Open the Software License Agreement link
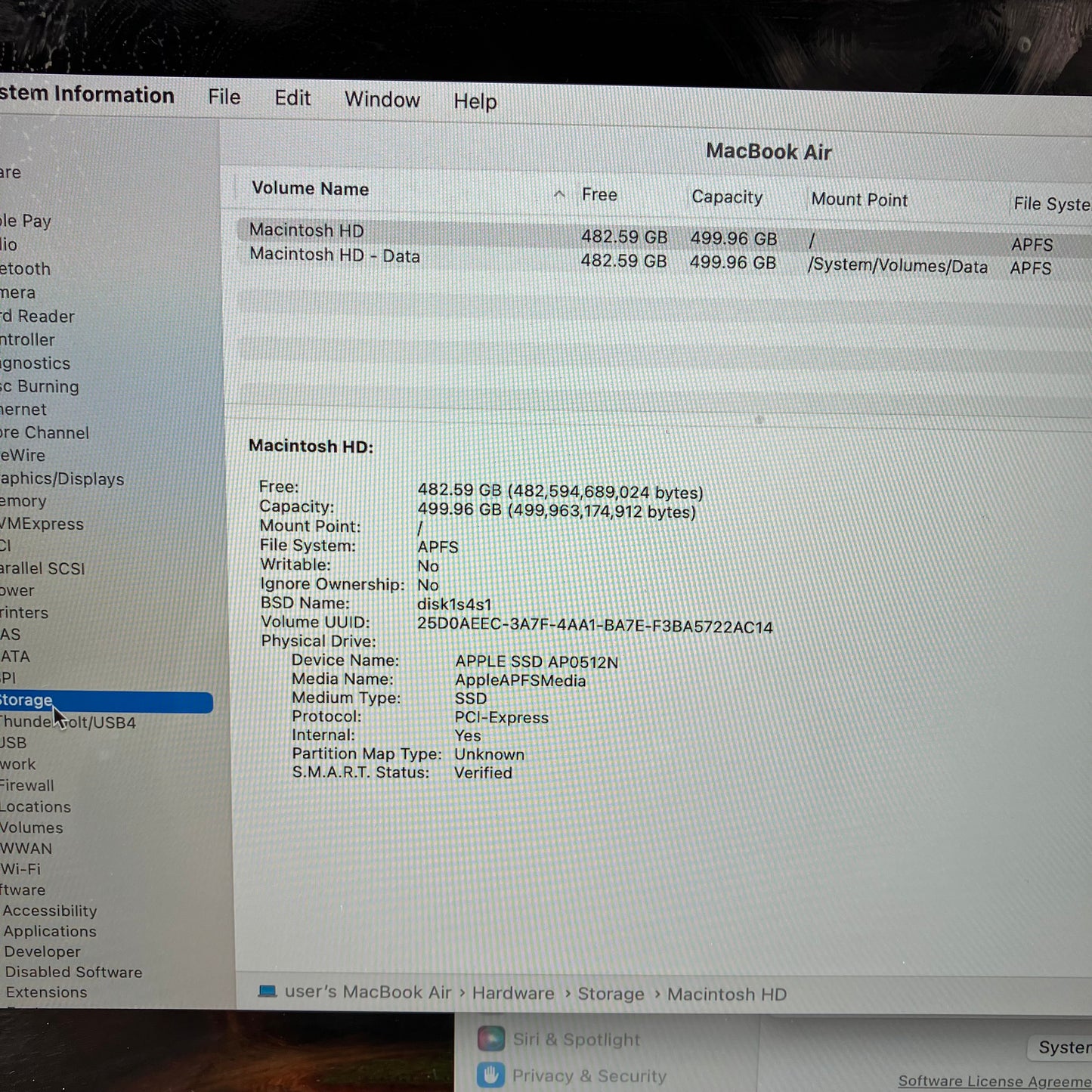1092x1092 pixels. coord(995,1081)
